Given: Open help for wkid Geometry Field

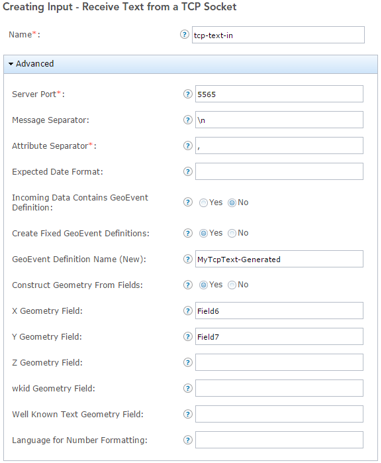Looking at the screenshot, I should 188,388.
